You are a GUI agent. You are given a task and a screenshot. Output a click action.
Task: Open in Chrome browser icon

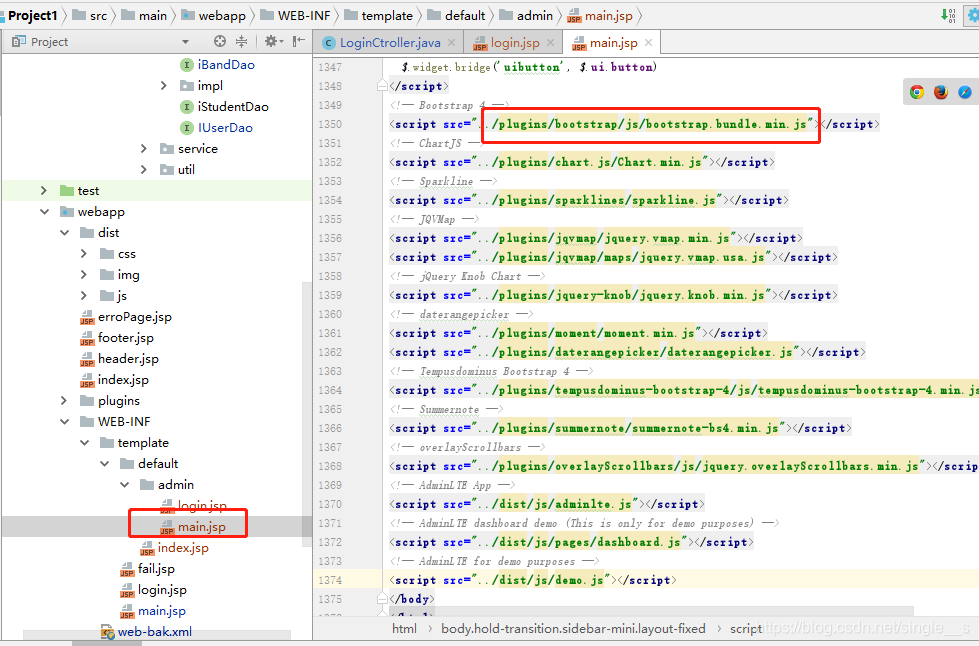click(x=917, y=92)
